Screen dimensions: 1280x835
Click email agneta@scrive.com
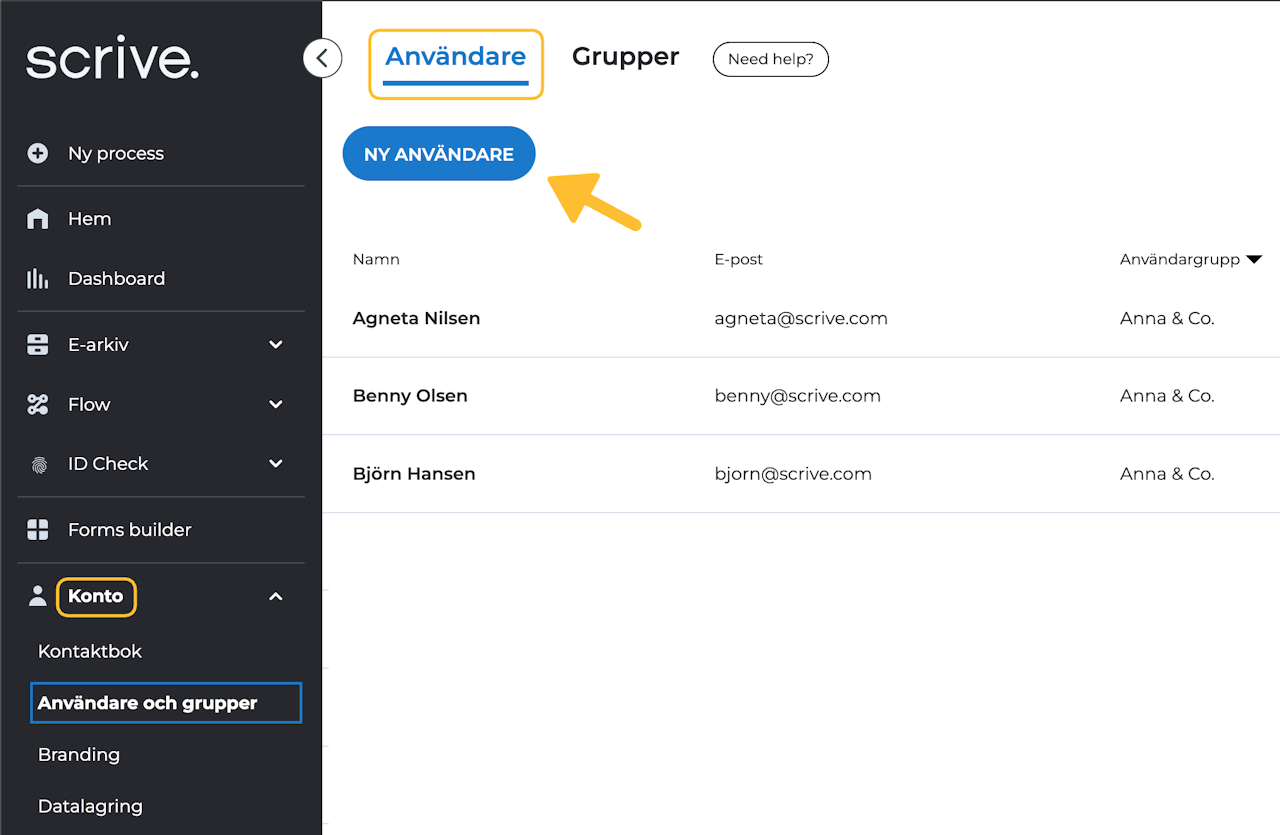pos(801,318)
